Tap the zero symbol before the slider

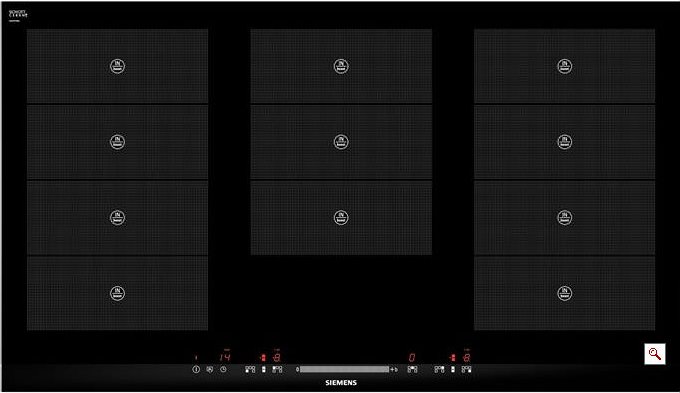[x=298, y=370]
